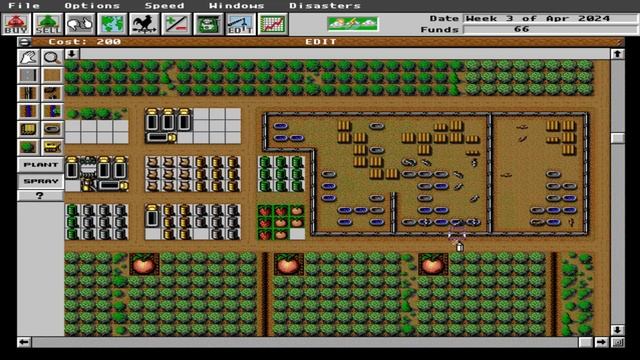Click the SELL toolbar icon
Image resolution: width=640 pixels, height=360 pixels.
(x=48, y=24)
